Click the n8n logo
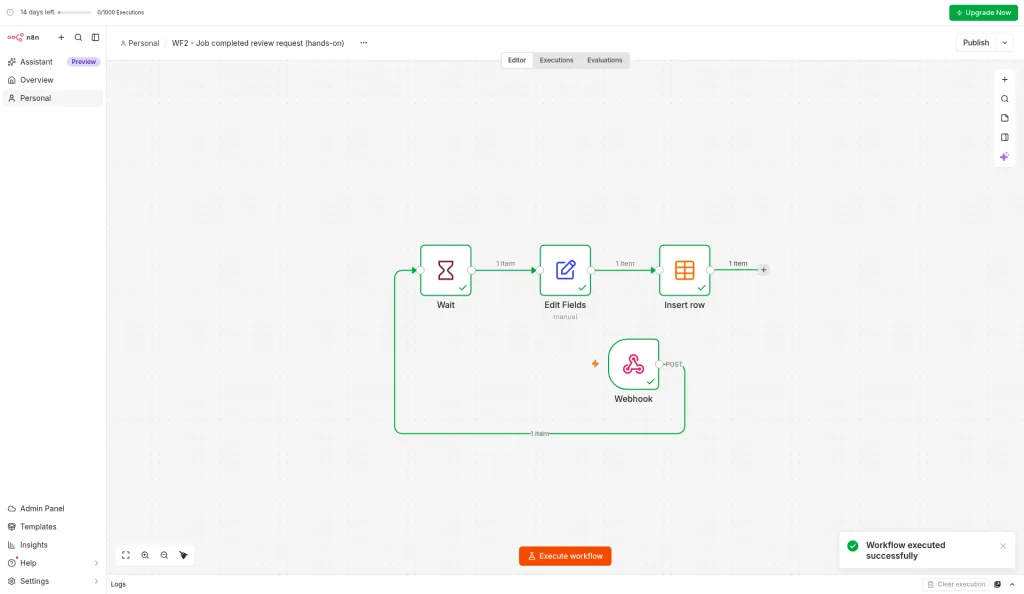This screenshot has height=594, width=1024. (x=23, y=38)
